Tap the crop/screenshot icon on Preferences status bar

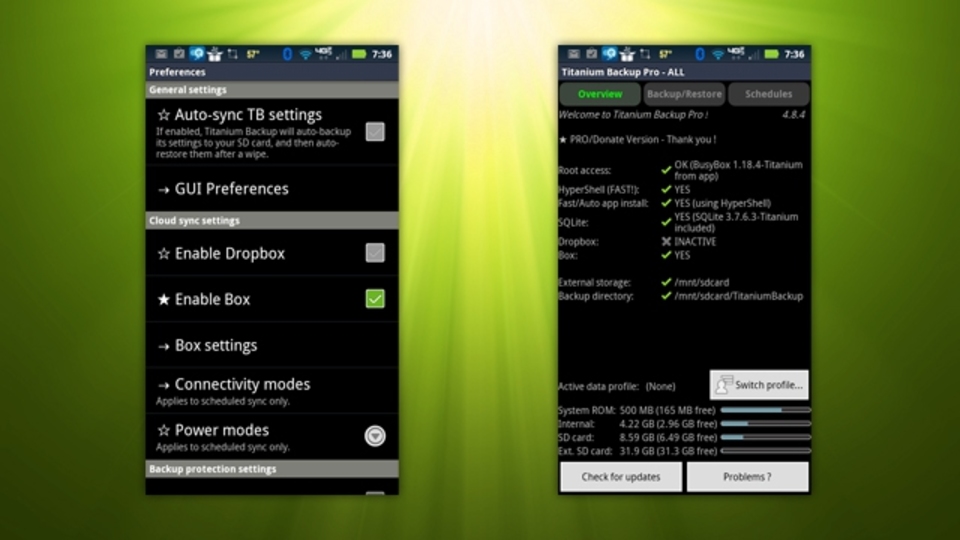[x=233, y=54]
